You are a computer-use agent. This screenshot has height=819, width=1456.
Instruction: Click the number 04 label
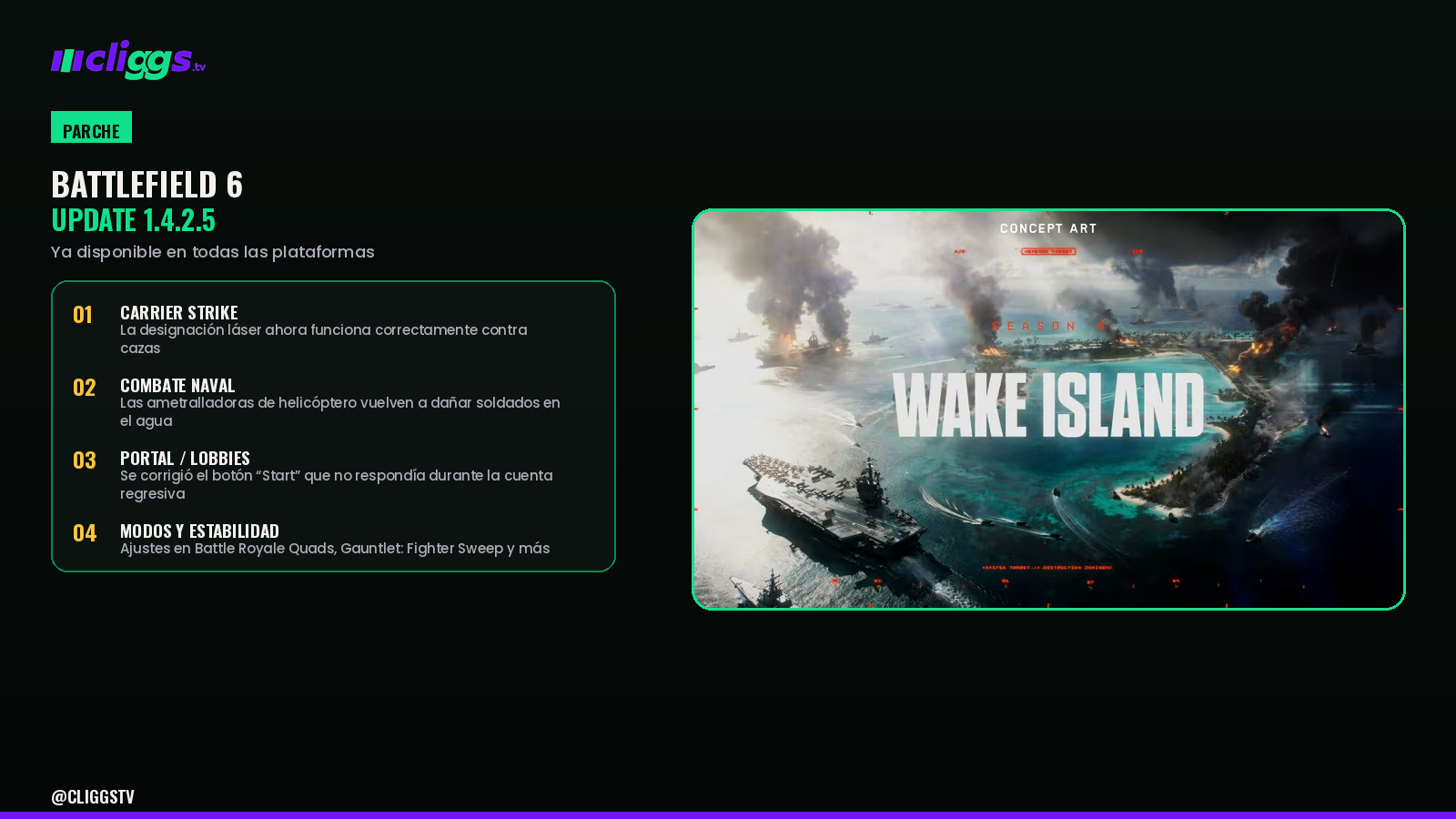85,533
